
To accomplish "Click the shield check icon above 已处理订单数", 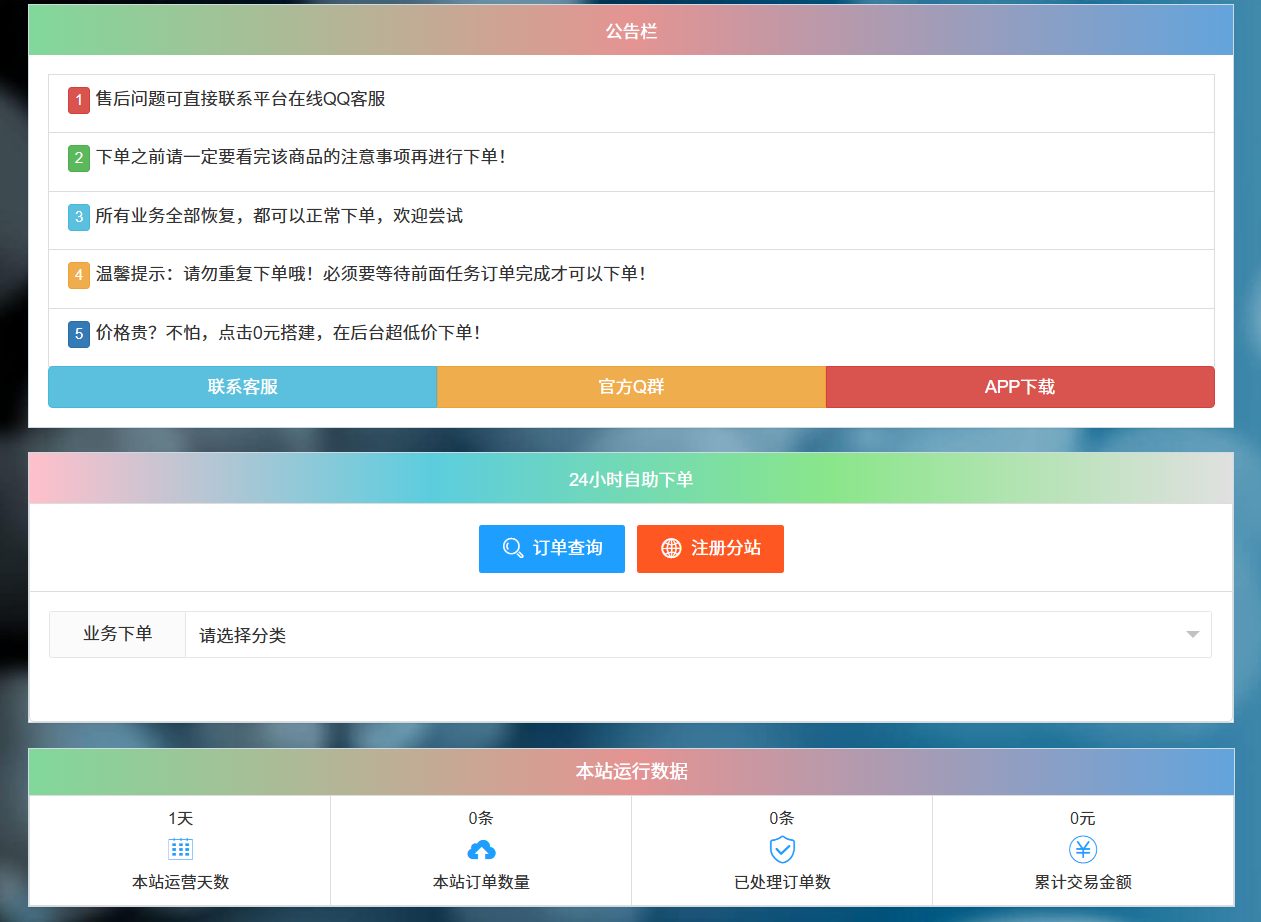I will (782, 850).
